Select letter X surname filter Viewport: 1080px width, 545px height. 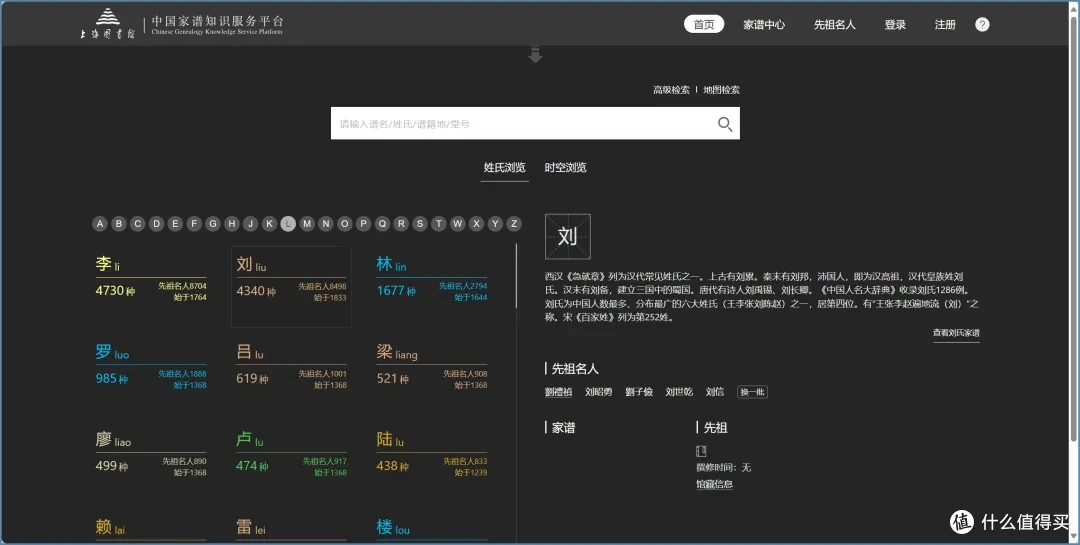point(476,224)
